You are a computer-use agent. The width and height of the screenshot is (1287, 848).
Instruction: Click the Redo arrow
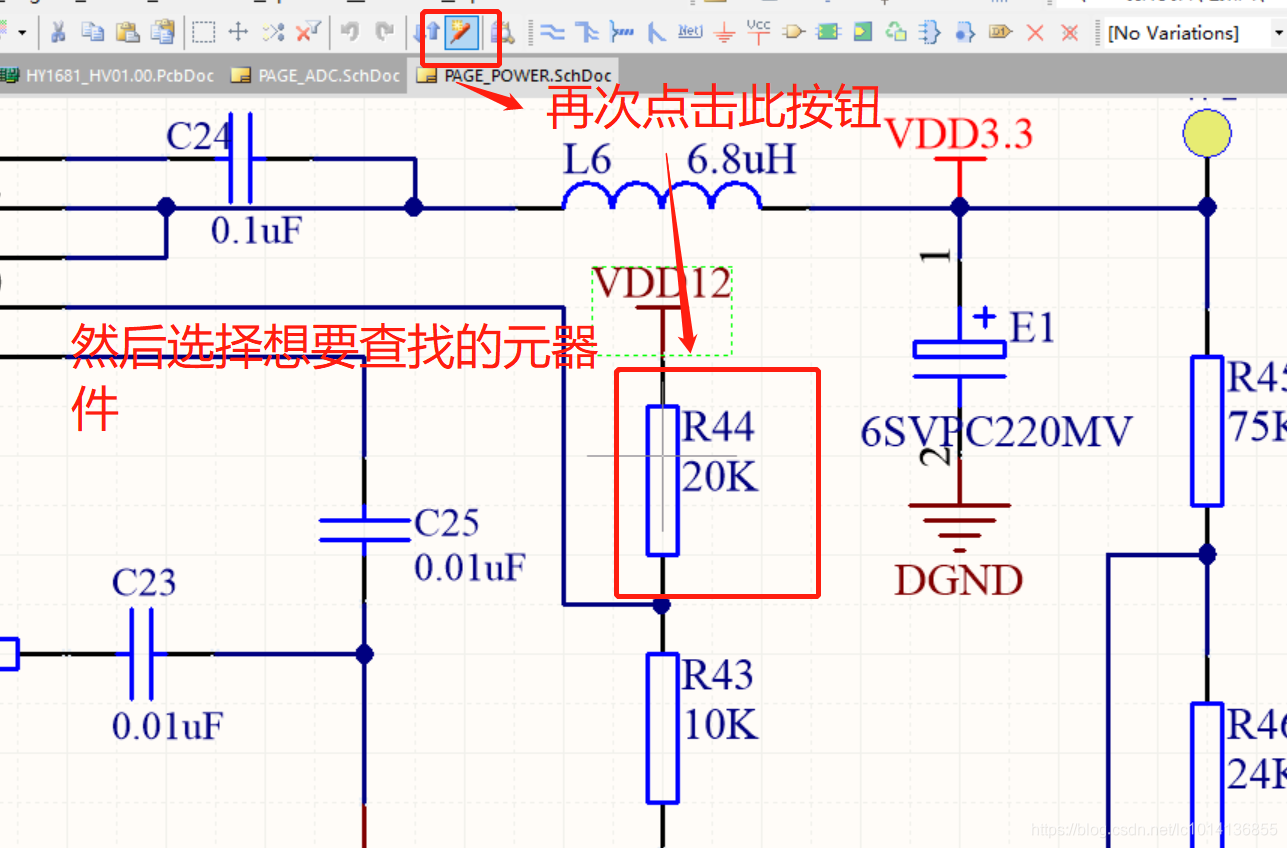pyautogui.click(x=383, y=32)
